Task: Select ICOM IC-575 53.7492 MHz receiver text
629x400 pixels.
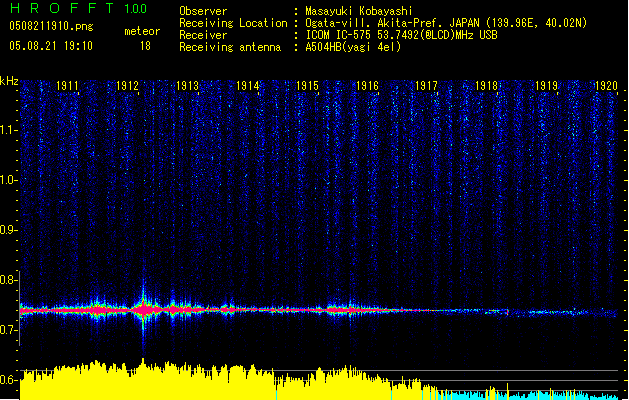Action: tap(402, 35)
